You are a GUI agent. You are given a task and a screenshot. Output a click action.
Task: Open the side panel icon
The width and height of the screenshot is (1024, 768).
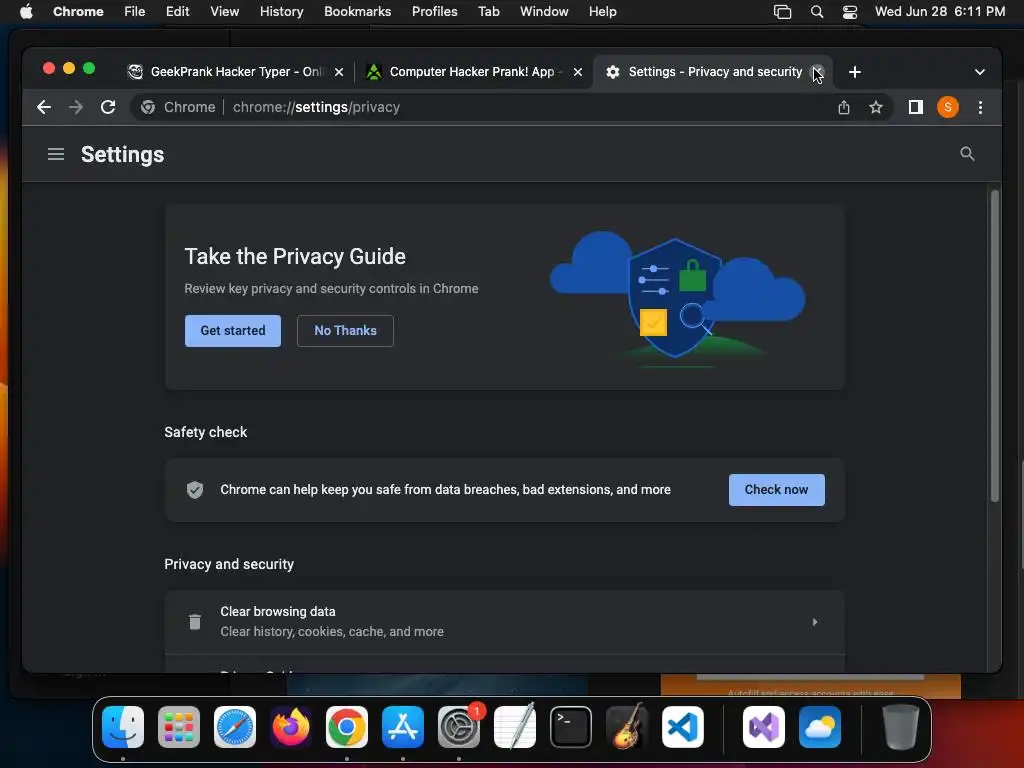coord(916,107)
